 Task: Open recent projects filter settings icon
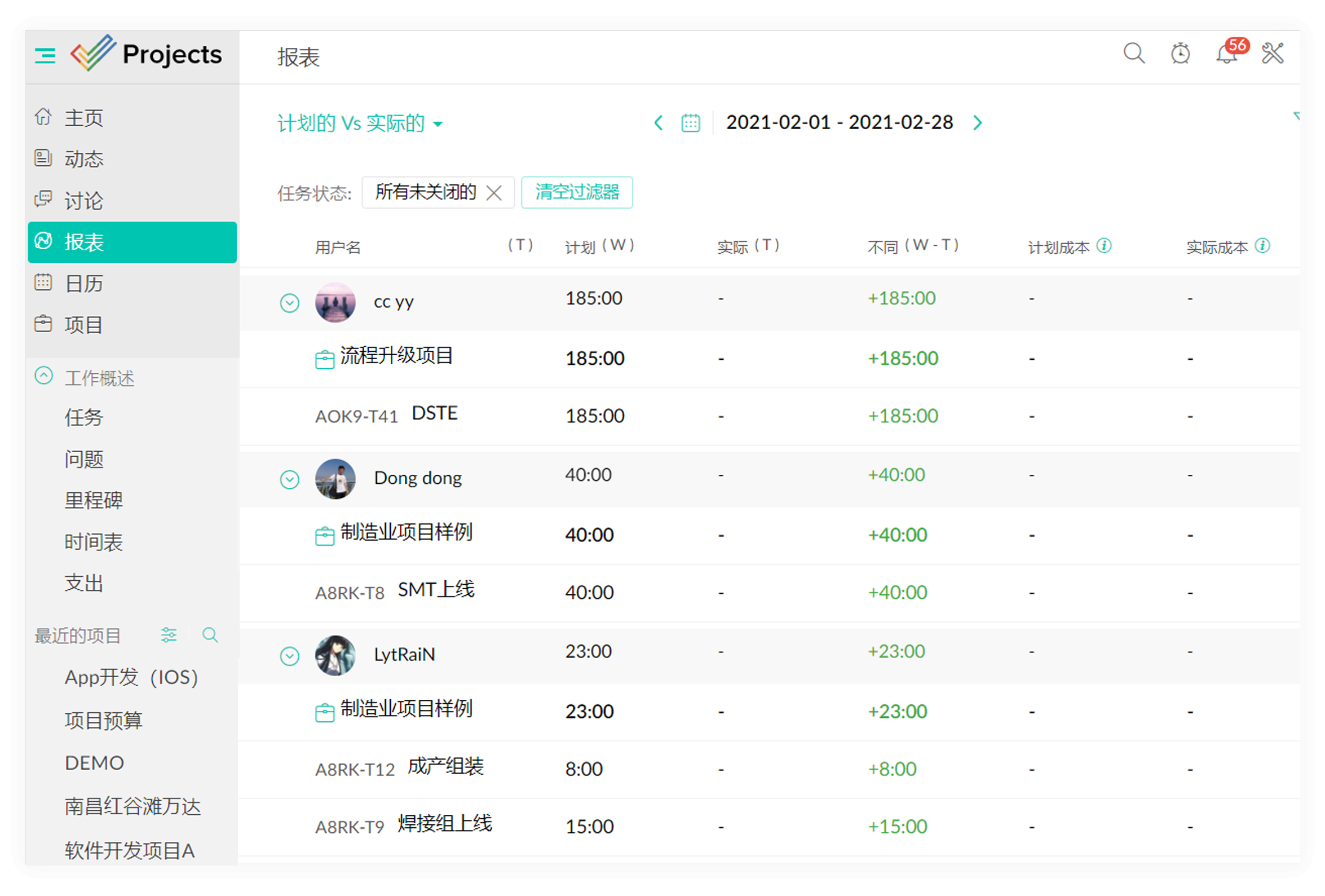point(169,634)
